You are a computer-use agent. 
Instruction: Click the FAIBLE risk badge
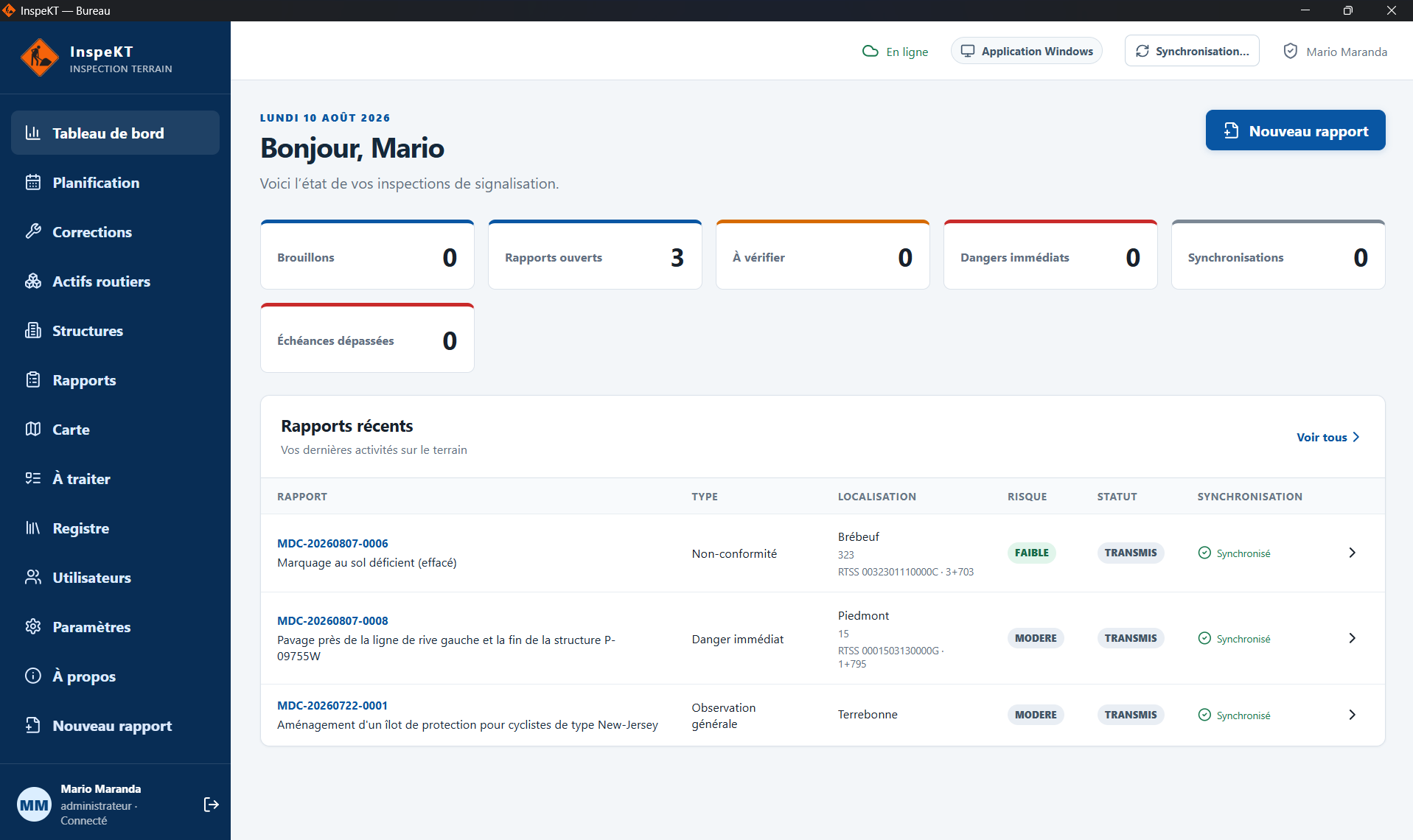coord(1031,553)
